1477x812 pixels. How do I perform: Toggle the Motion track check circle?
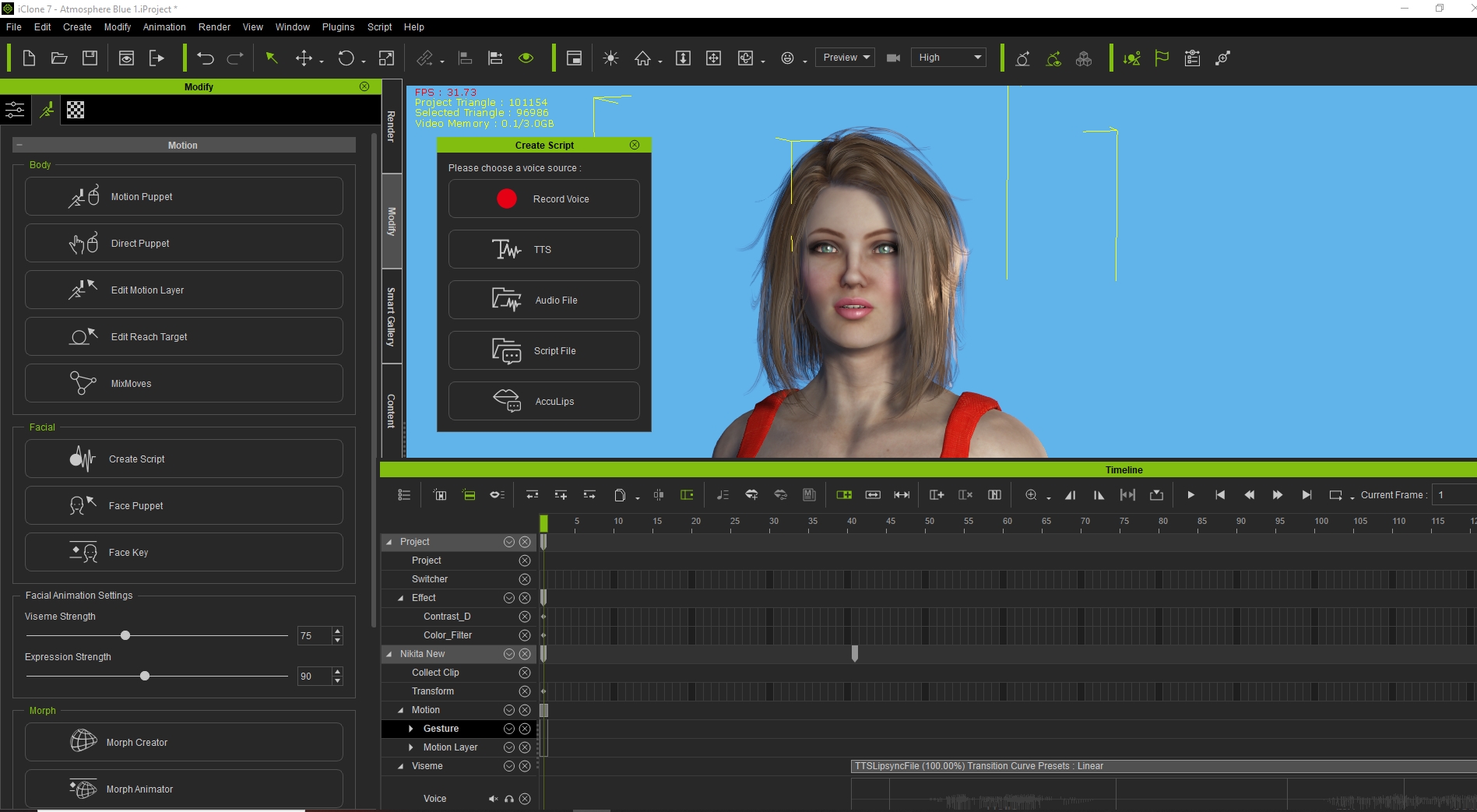pos(509,710)
